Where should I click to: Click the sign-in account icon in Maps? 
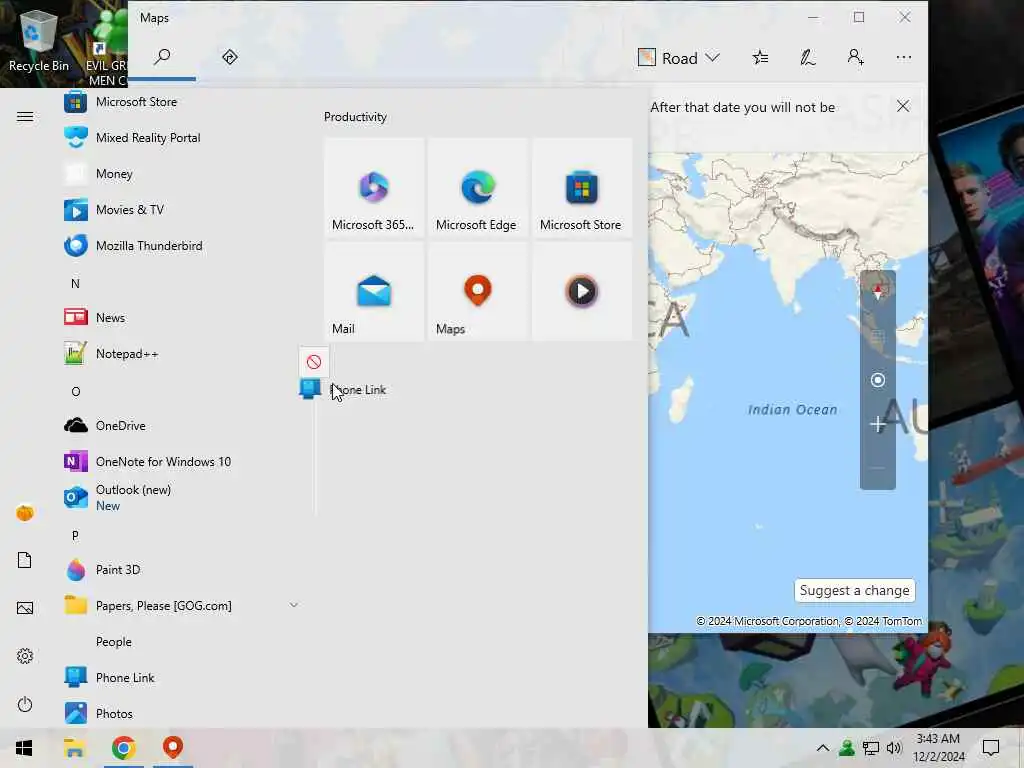pos(856,58)
